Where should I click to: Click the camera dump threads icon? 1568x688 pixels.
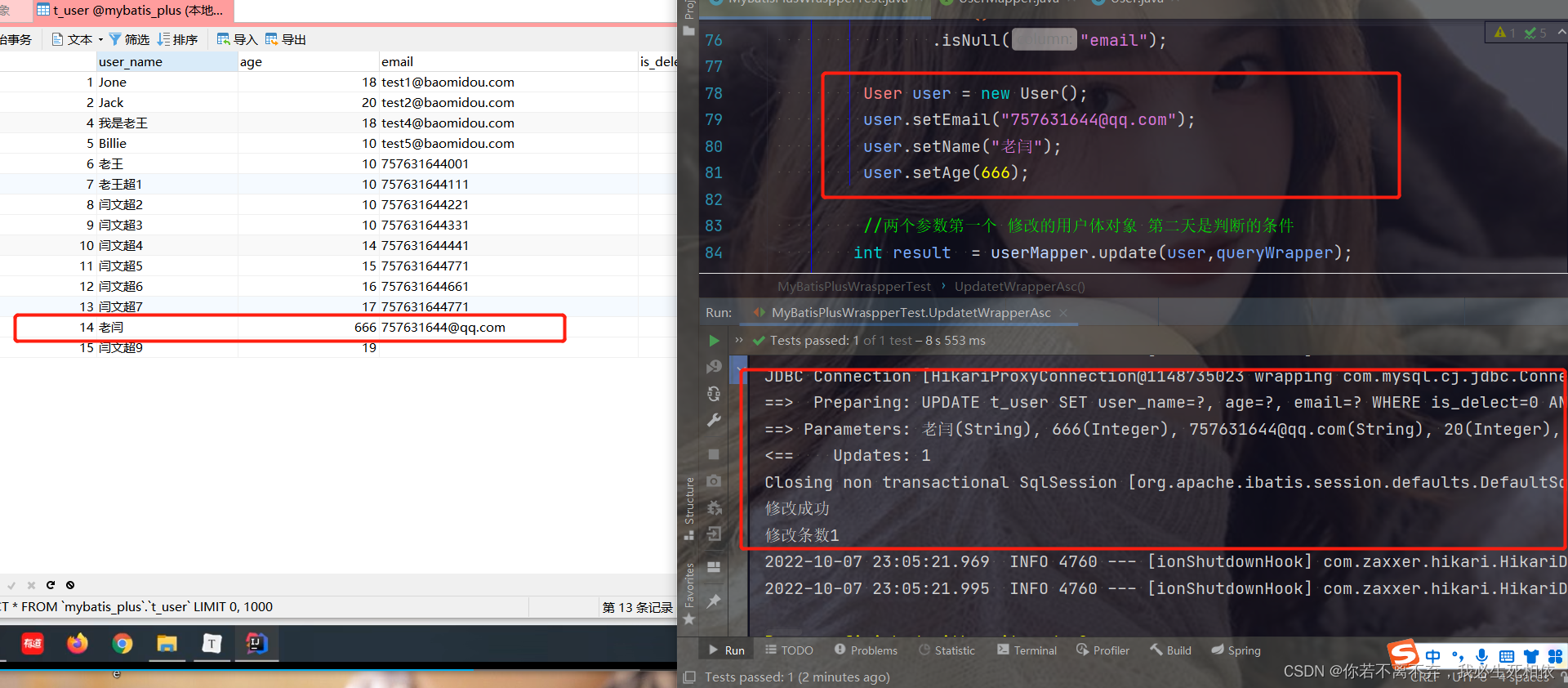coord(714,480)
